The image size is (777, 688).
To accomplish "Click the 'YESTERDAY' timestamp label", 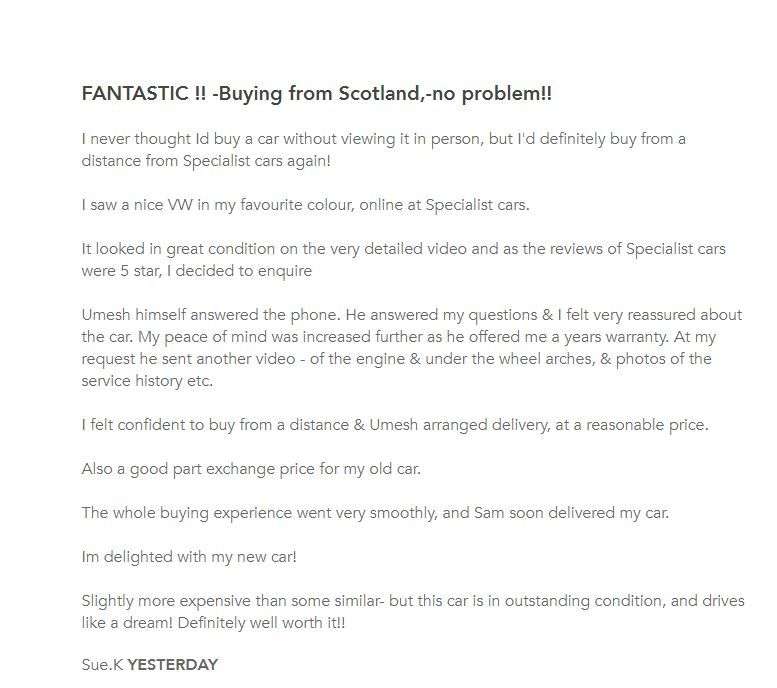I will pyautogui.click(x=172, y=665).
